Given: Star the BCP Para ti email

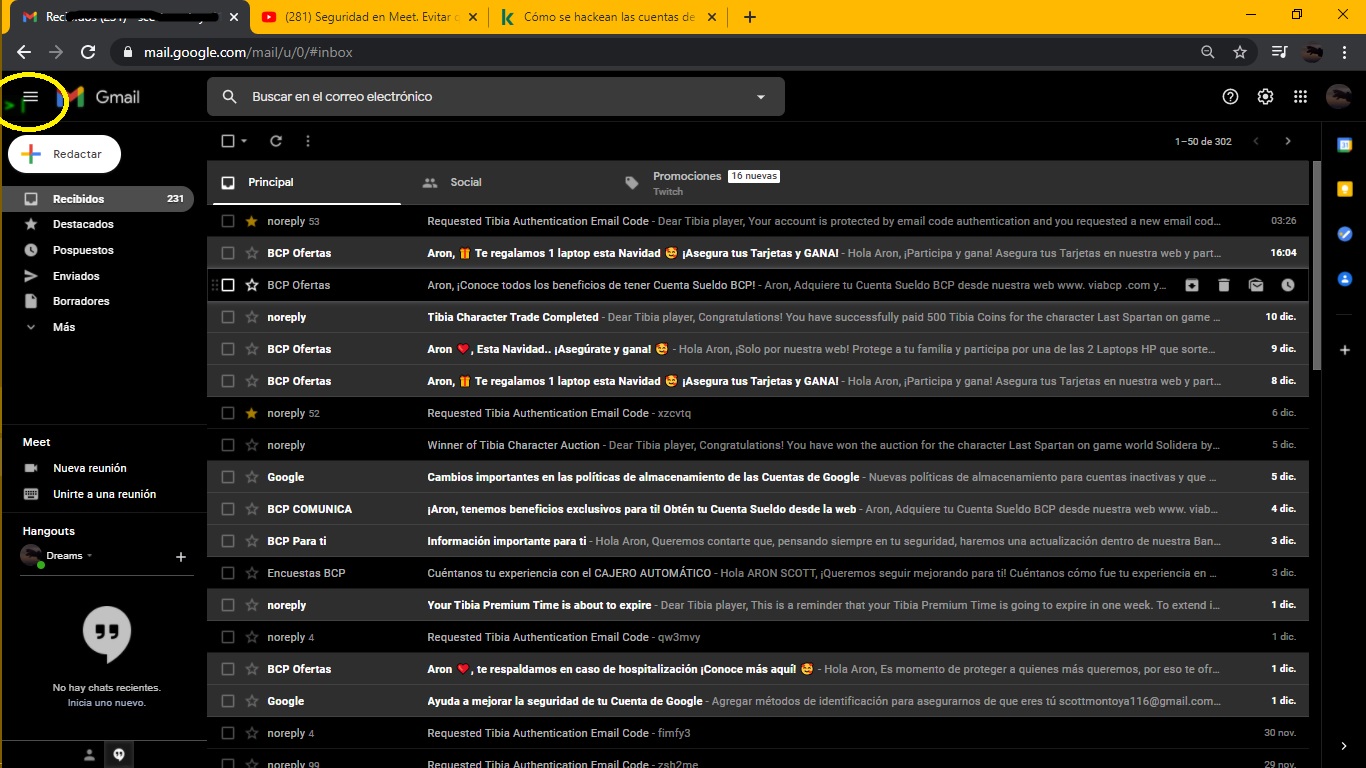Looking at the screenshot, I should click(x=252, y=541).
